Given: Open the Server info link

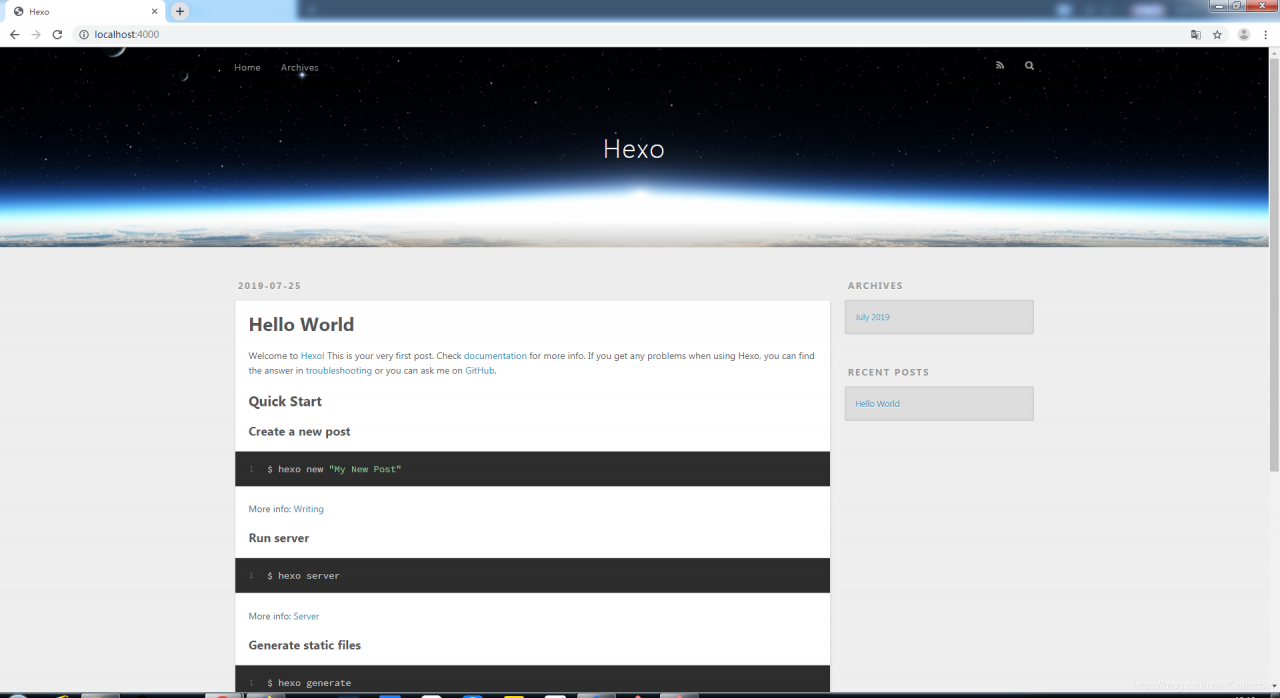Looking at the screenshot, I should (x=306, y=616).
